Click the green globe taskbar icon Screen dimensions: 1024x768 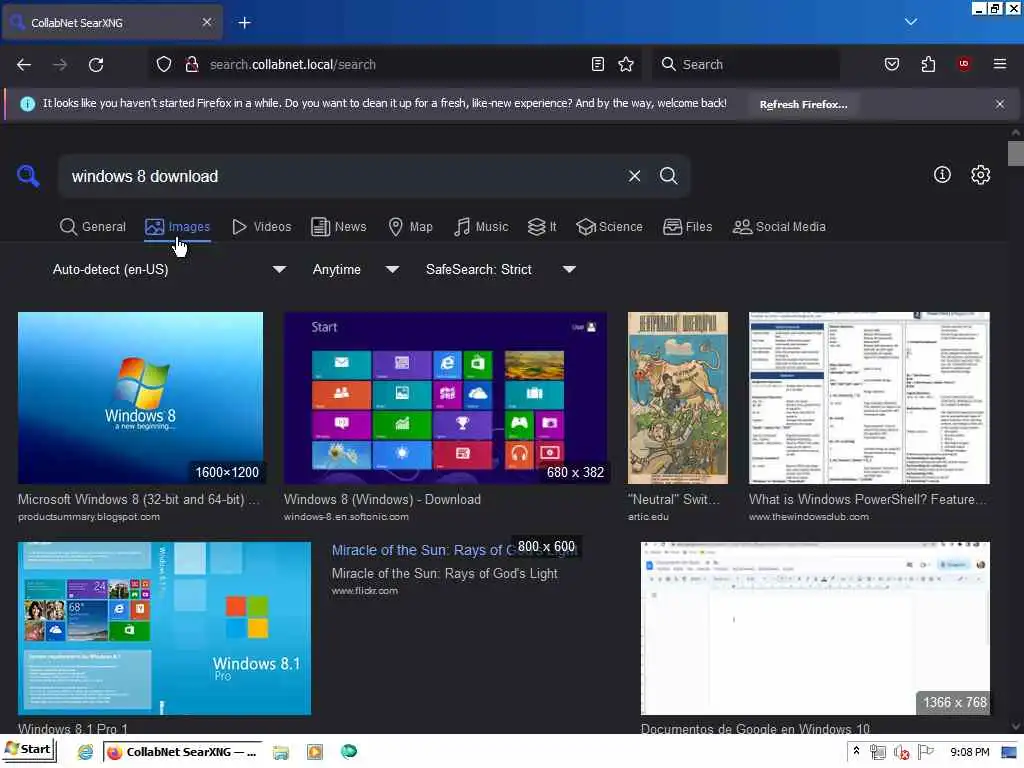click(349, 752)
